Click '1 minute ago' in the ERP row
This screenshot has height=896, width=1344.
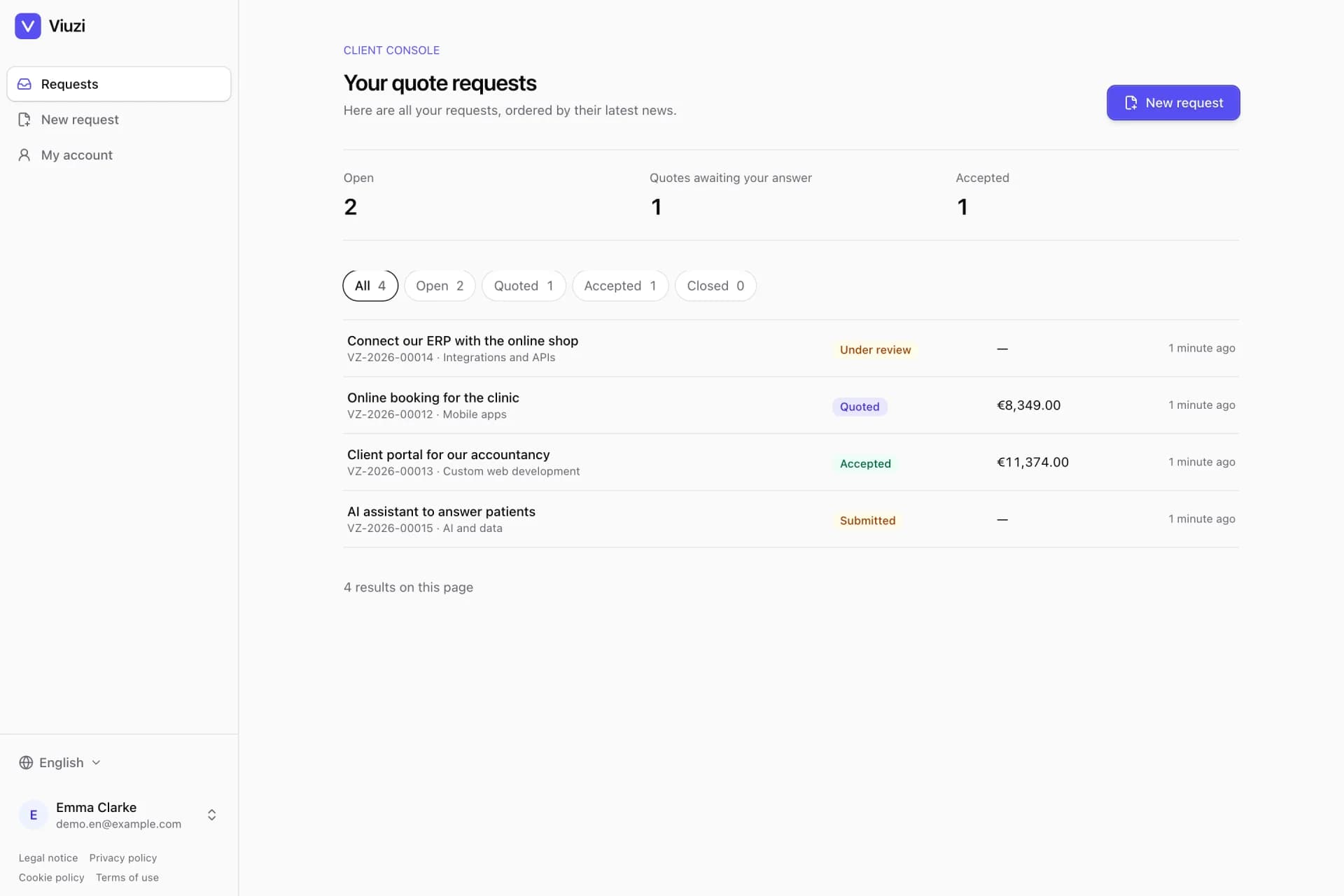(x=1201, y=349)
